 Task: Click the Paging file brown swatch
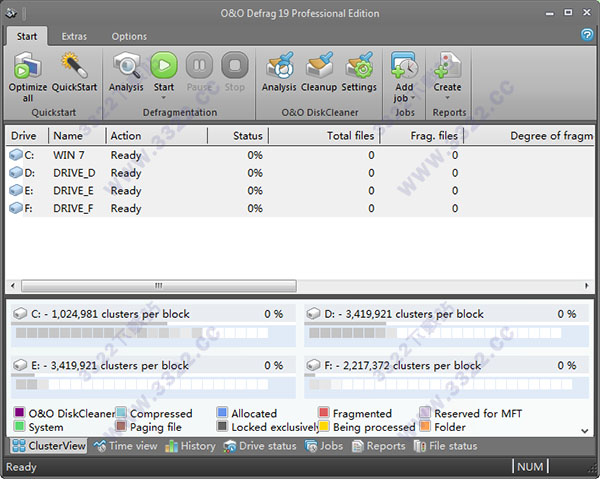tap(121, 426)
